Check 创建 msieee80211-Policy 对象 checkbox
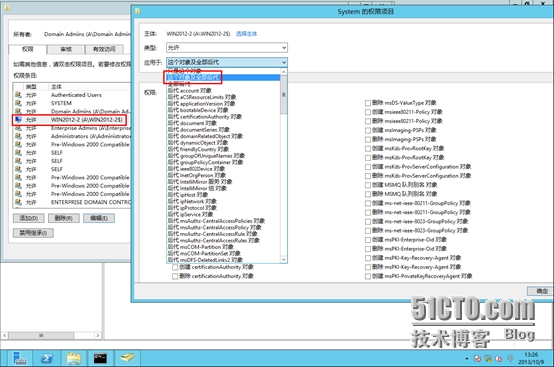The image size is (554, 367). click(x=368, y=112)
